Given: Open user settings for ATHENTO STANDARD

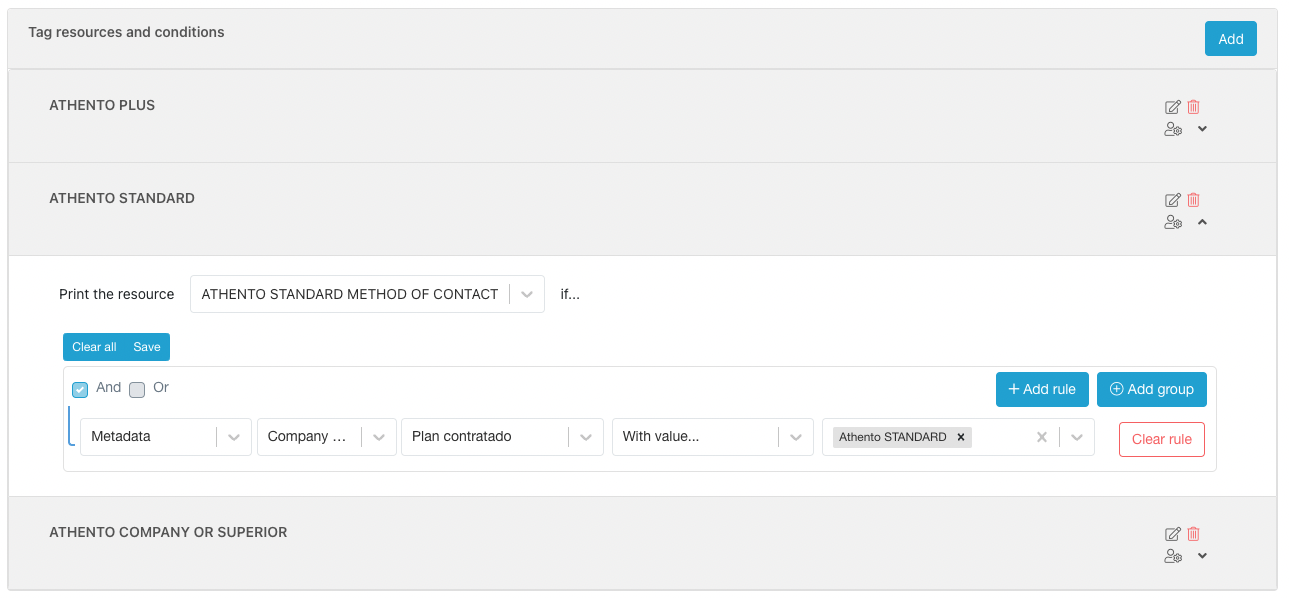Looking at the screenshot, I should (x=1173, y=222).
